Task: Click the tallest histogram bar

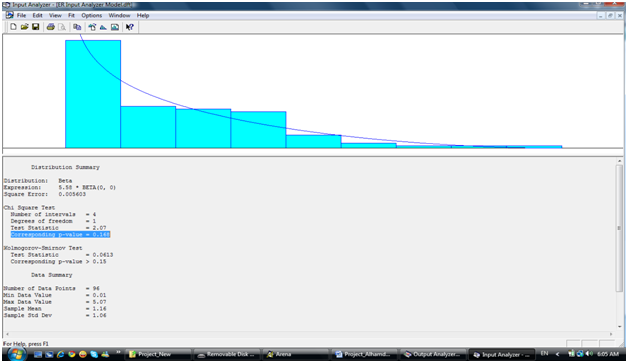Action: tap(93, 94)
